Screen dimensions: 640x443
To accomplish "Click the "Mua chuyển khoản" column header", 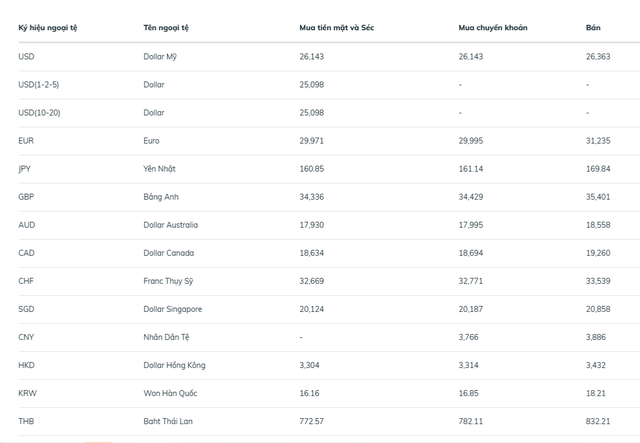I will pyautogui.click(x=493, y=27).
